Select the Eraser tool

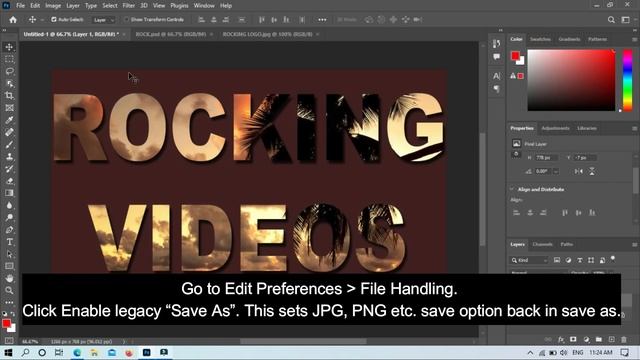coord(9,181)
